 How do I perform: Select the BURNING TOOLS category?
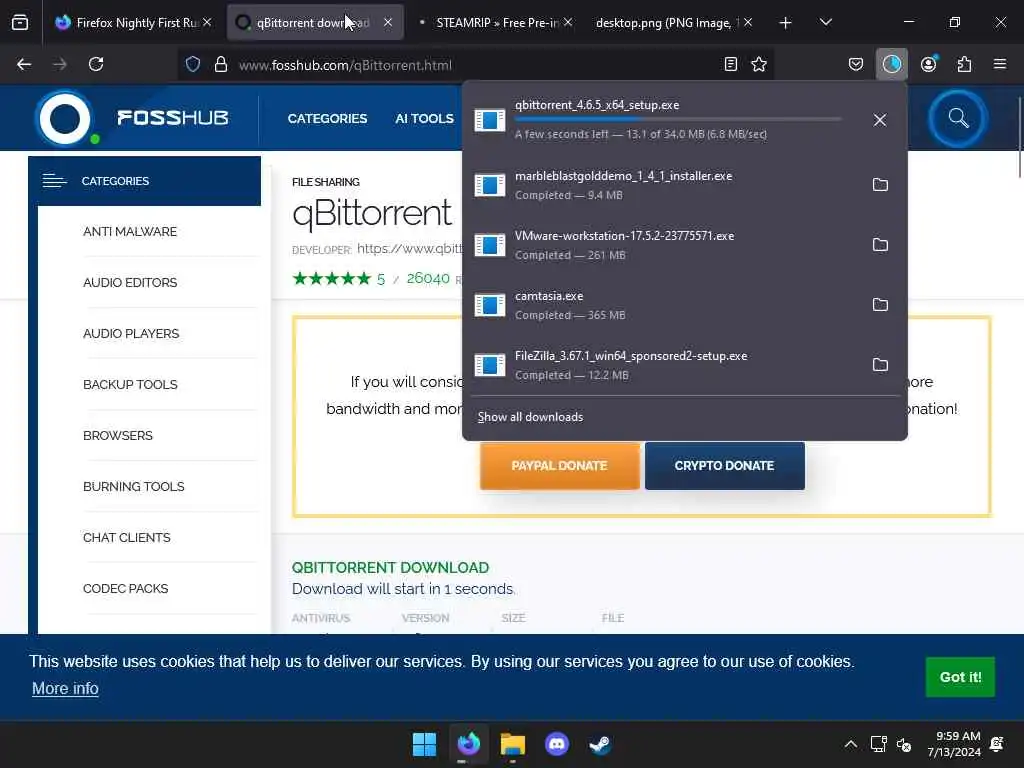coord(133,487)
